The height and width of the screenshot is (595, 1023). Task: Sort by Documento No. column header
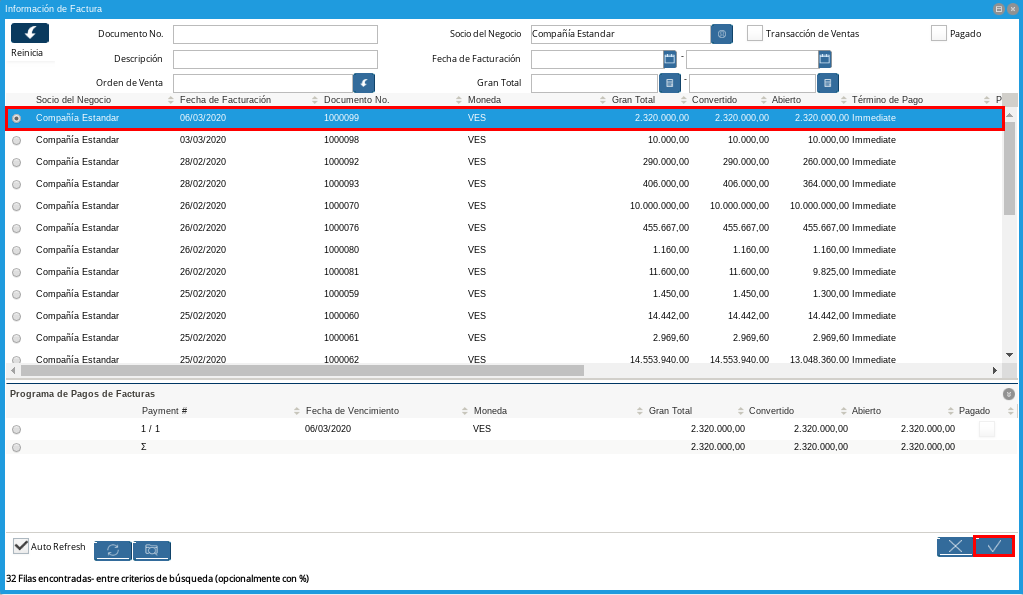click(356, 100)
